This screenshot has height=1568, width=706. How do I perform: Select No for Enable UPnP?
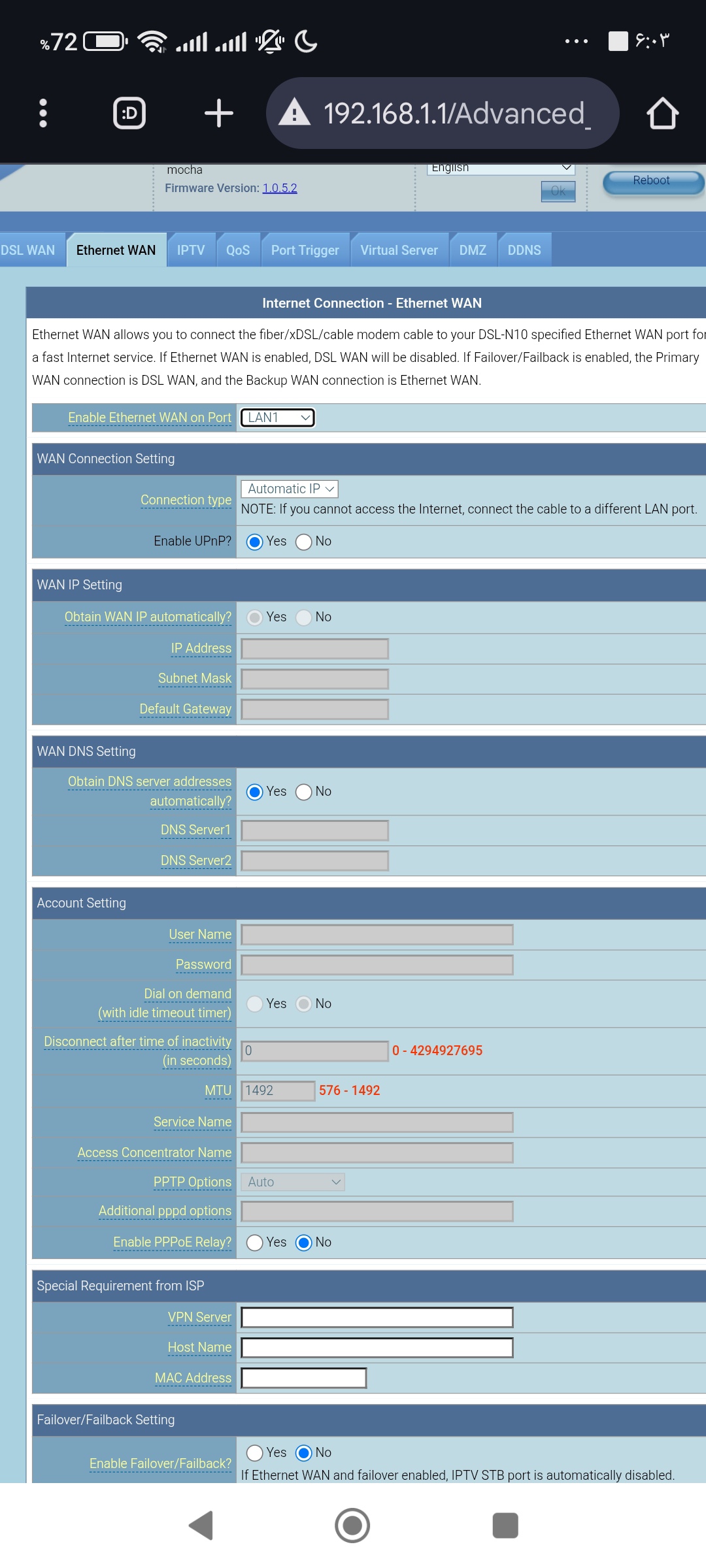click(304, 542)
